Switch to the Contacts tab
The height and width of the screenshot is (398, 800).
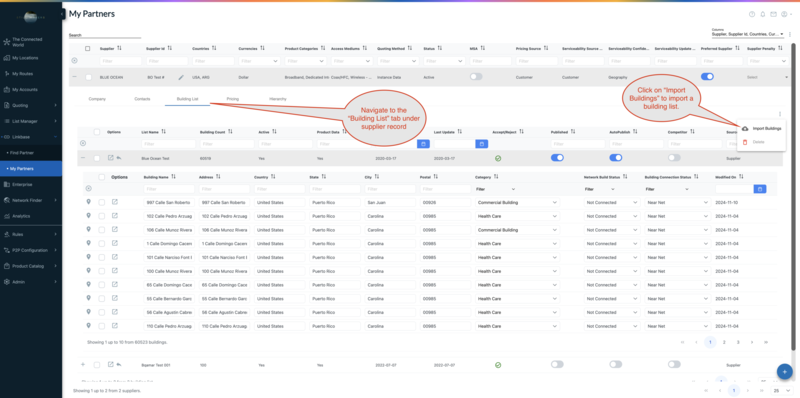coord(142,99)
